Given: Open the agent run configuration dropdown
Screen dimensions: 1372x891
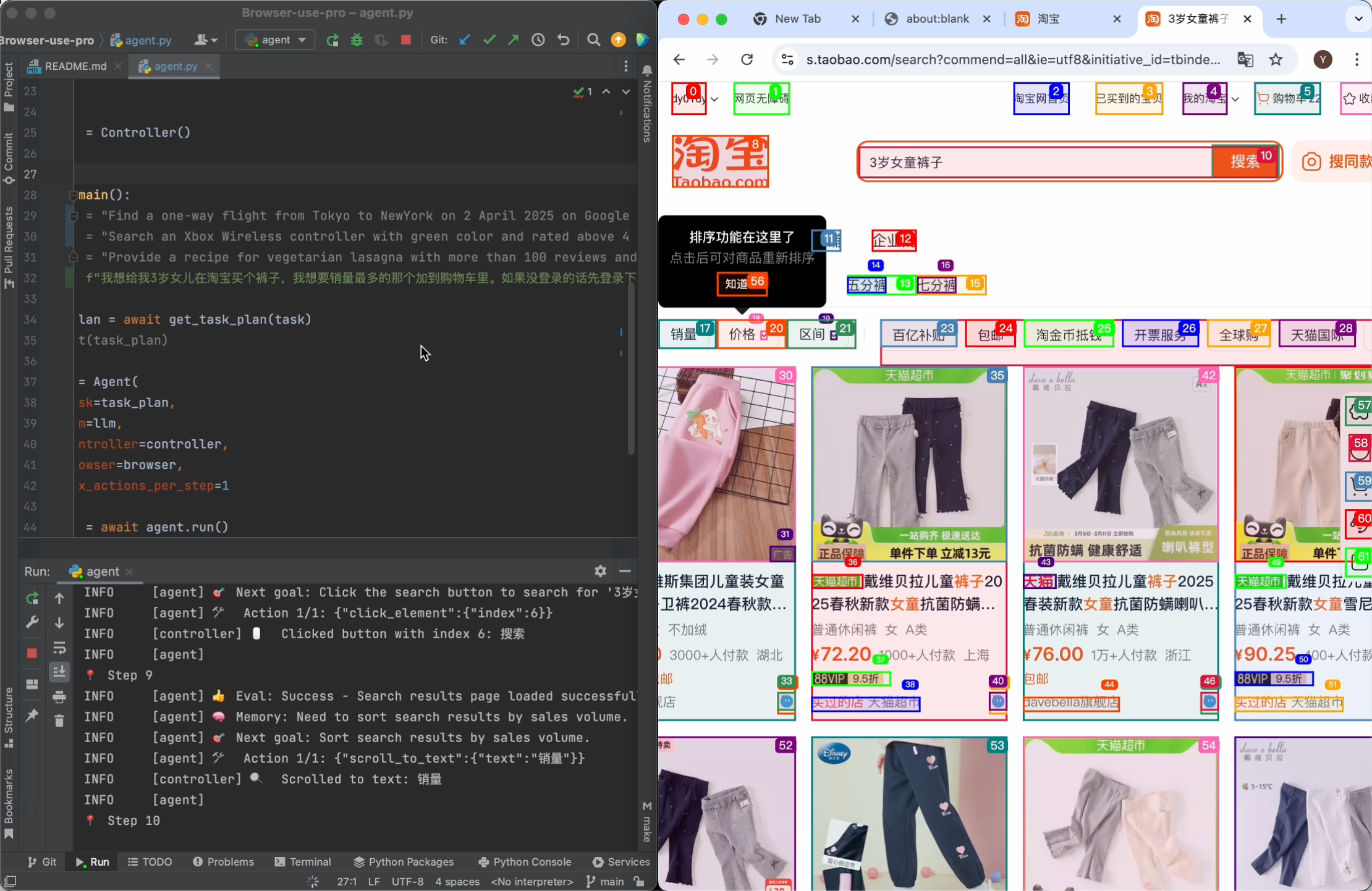Looking at the screenshot, I should click(x=274, y=39).
